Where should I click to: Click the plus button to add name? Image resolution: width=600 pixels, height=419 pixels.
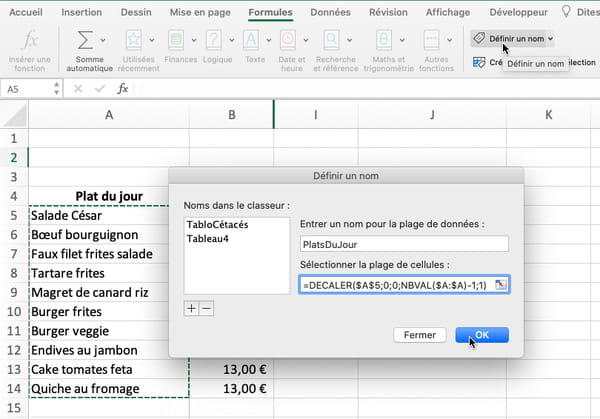pos(191,308)
